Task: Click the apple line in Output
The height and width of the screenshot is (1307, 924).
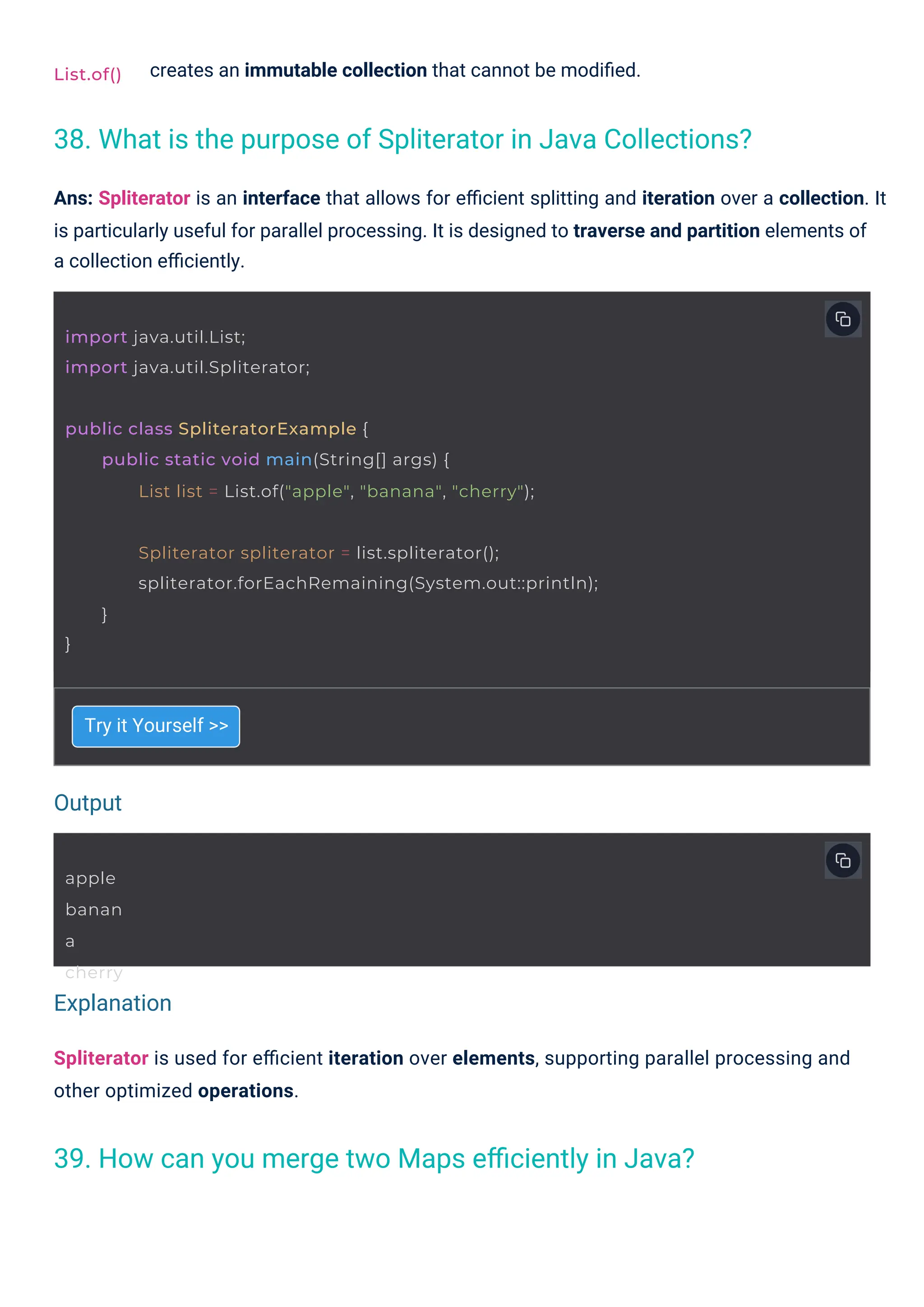Action: [x=91, y=878]
